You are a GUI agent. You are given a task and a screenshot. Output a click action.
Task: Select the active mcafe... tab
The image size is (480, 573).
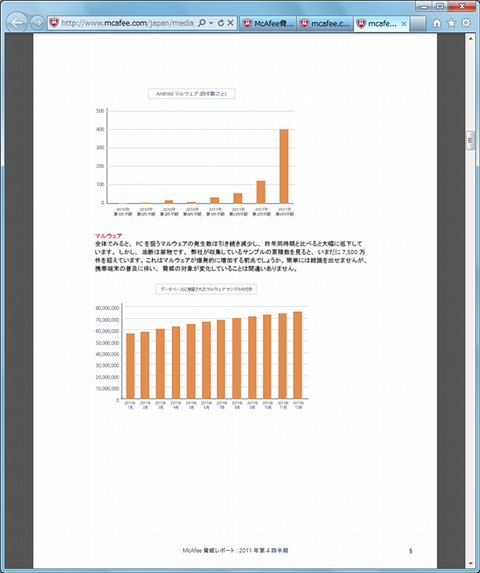pos(381,24)
